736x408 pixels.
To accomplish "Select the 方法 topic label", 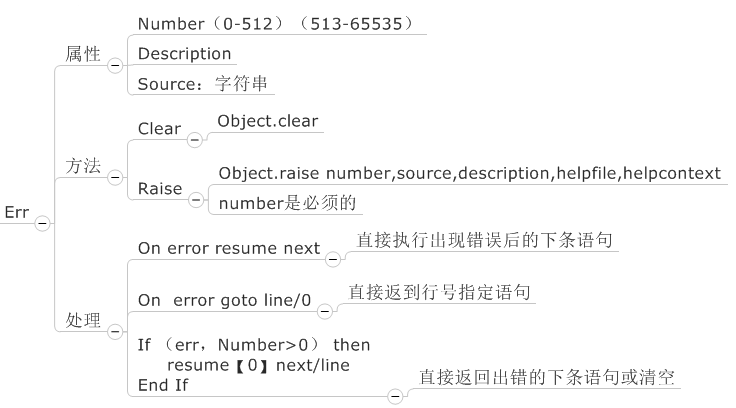I will (83, 166).
